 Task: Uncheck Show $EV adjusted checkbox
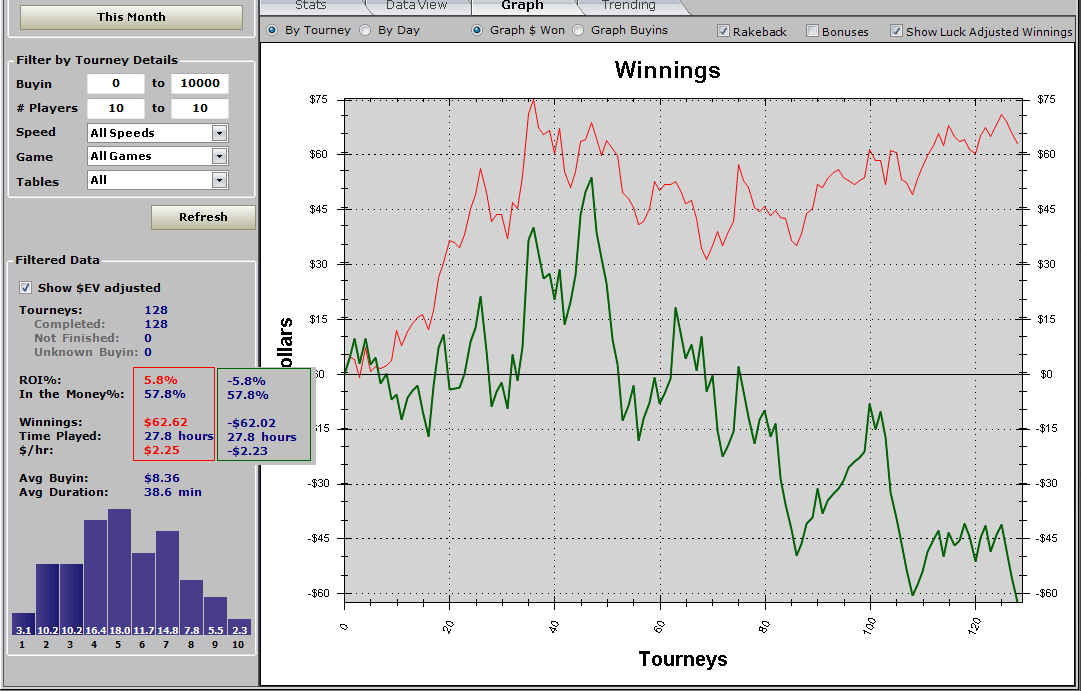click(26, 288)
